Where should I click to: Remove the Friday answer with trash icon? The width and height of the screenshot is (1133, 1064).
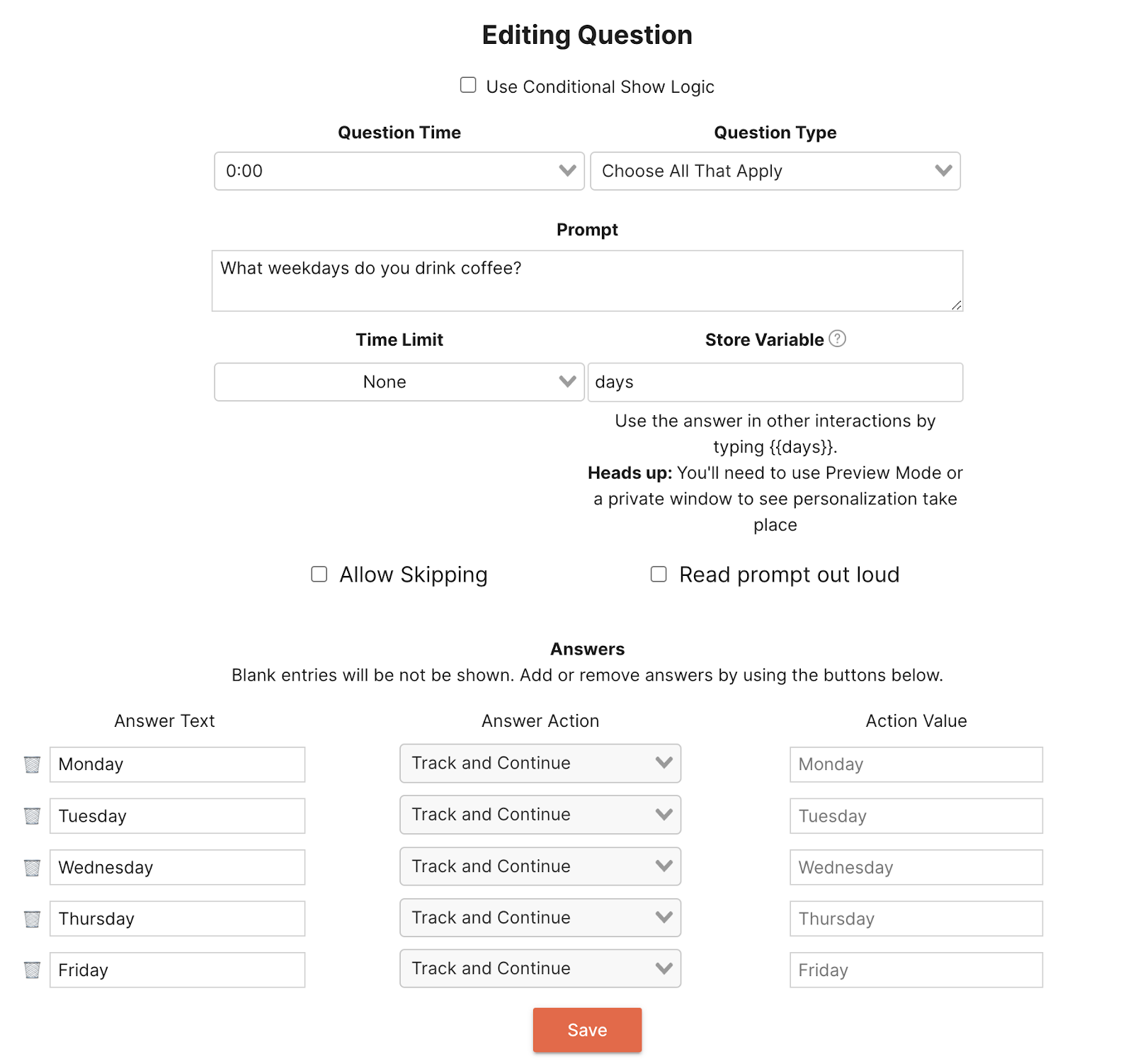(32, 970)
